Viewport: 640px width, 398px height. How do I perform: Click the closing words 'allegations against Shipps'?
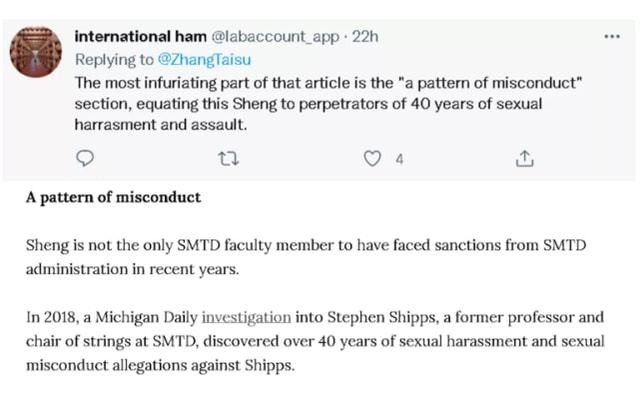click(203, 365)
